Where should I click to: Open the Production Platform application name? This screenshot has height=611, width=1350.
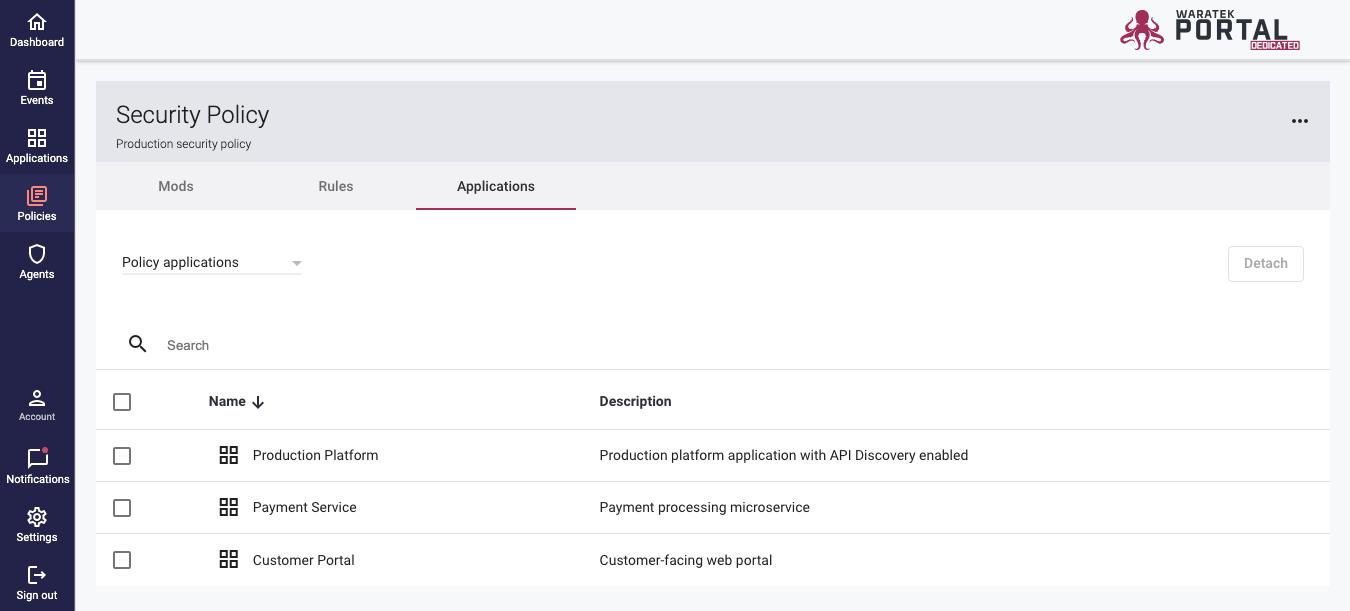(315, 455)
